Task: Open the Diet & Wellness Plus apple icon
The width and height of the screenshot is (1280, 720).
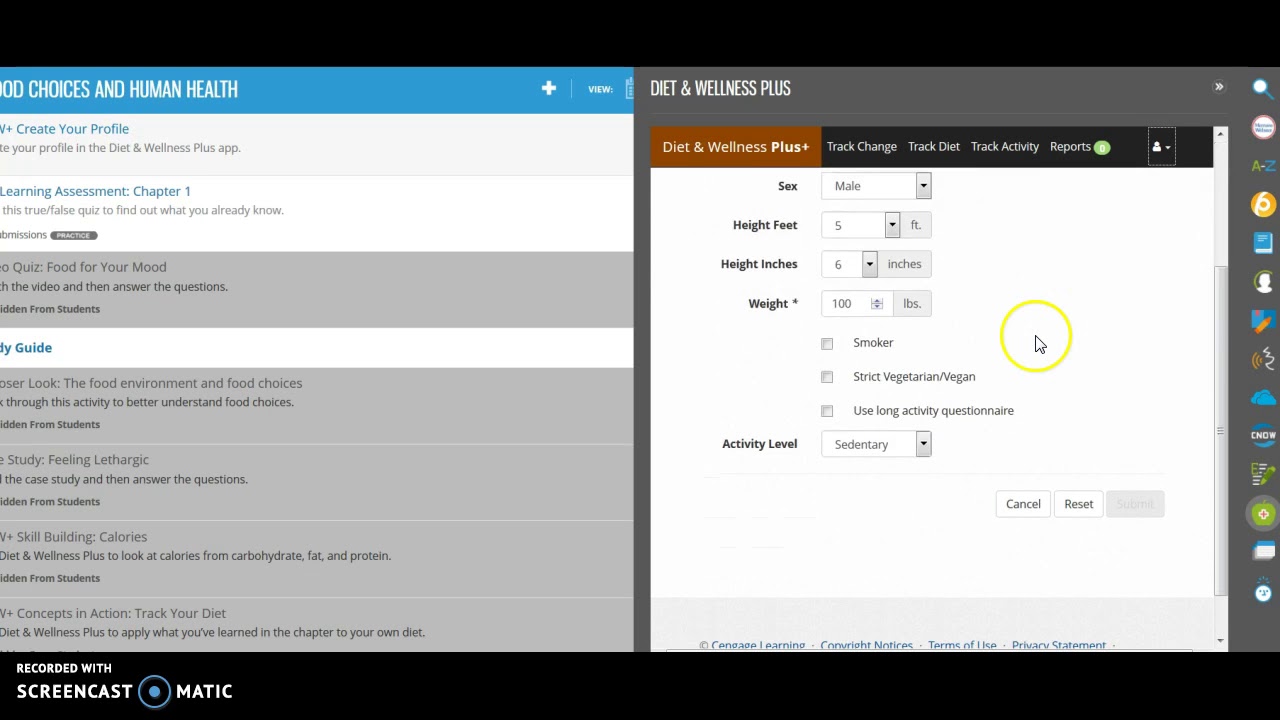Action: pos(1264,514)
